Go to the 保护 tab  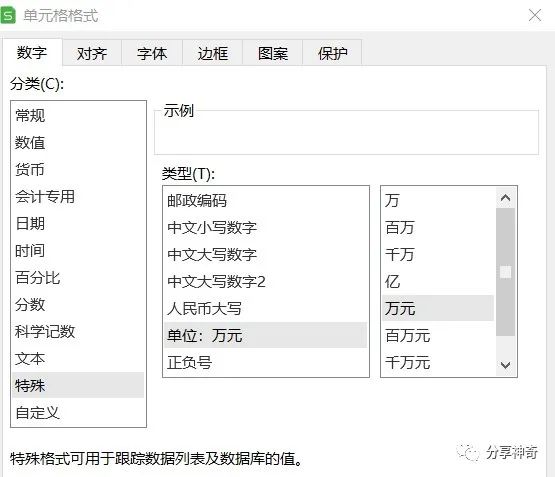pyautogui.click(x=332, y=53)
